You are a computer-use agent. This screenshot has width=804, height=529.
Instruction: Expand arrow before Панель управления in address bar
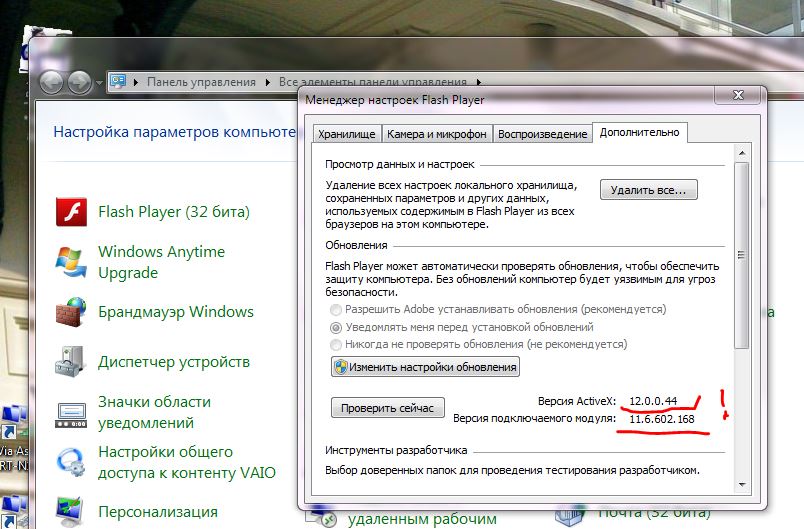pos(136,82)
